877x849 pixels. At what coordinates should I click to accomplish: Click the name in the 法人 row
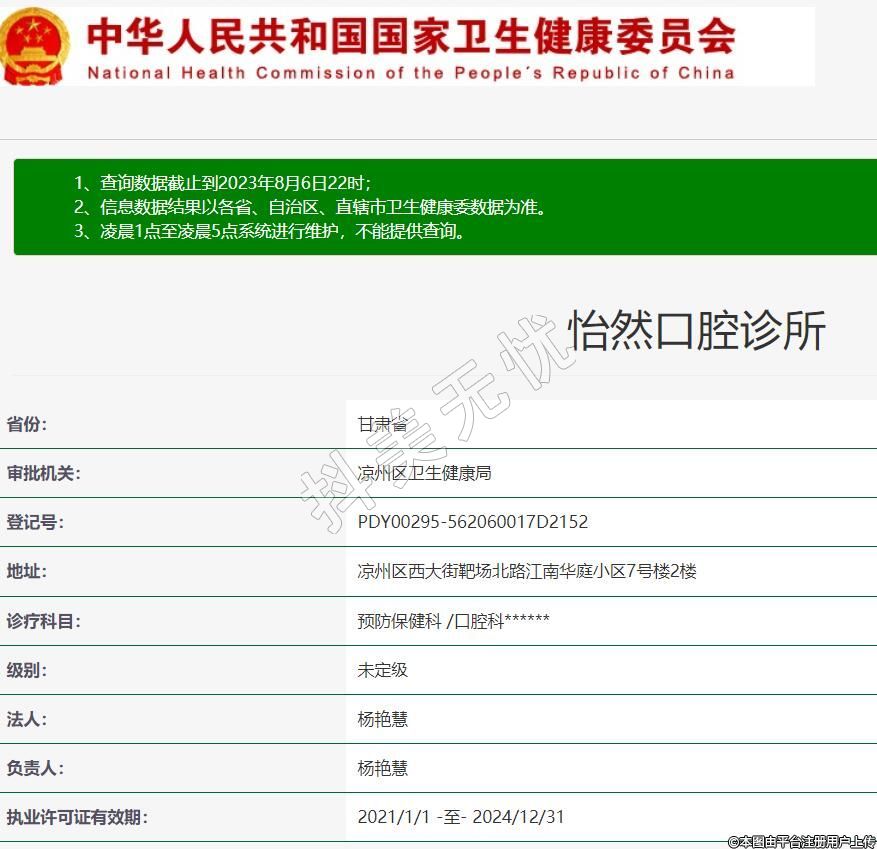(x=382, y=719)
